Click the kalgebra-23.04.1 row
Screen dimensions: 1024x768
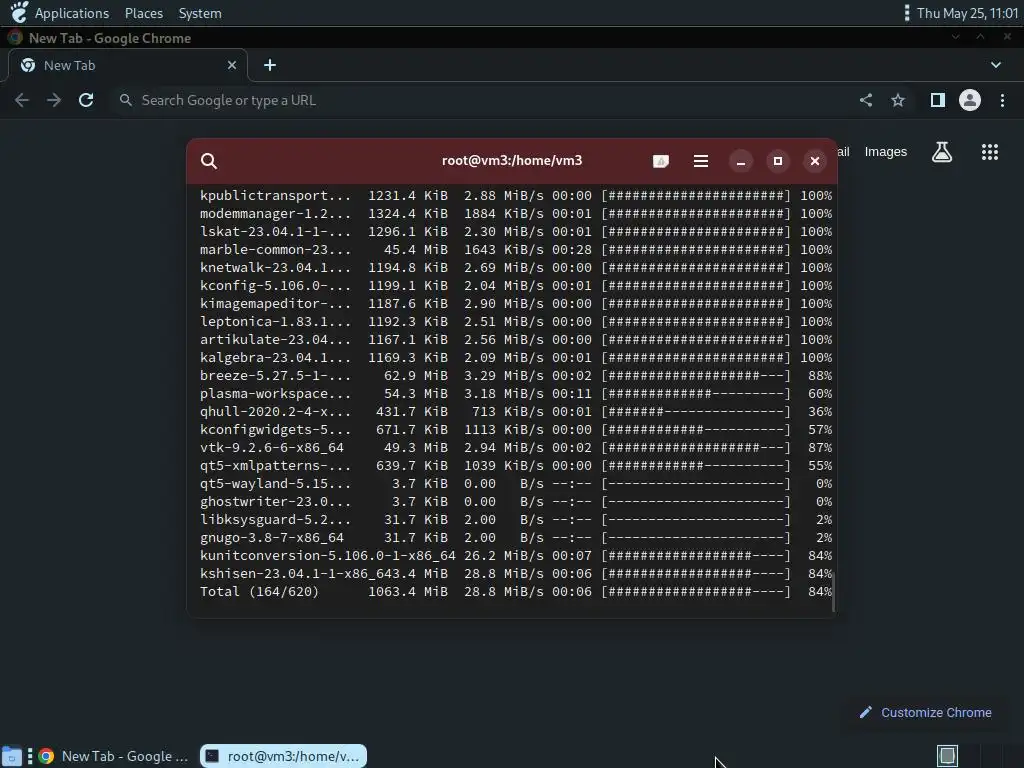click(x=516, y=357)
